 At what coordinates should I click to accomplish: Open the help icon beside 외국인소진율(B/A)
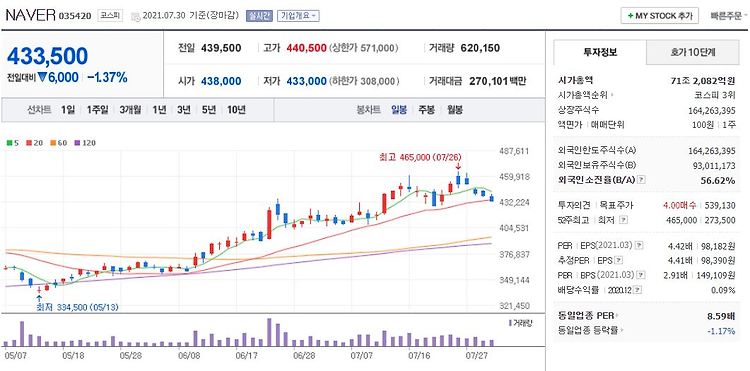click(641, 180)
